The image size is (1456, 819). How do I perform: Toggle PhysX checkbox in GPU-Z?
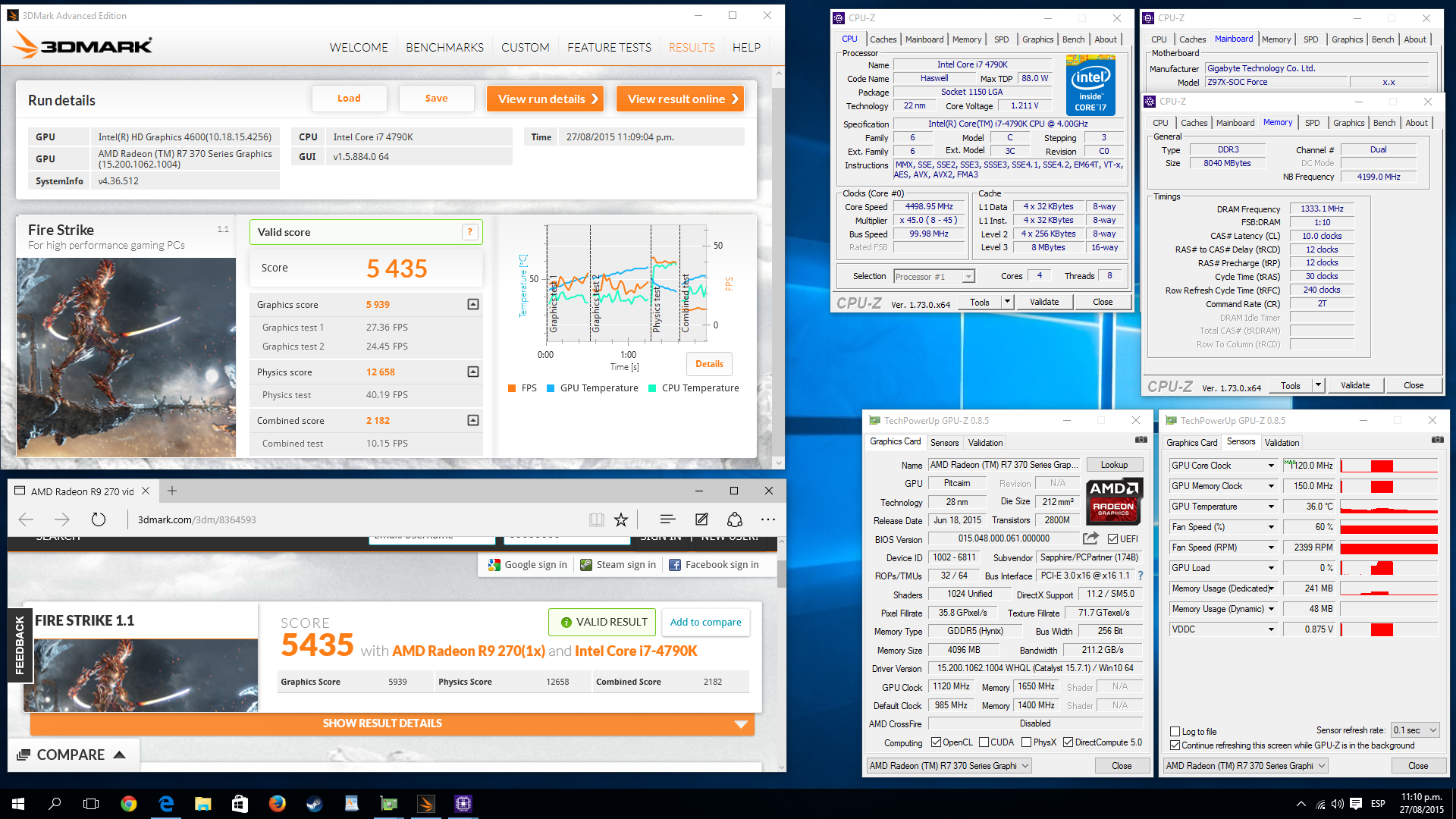1026,742
